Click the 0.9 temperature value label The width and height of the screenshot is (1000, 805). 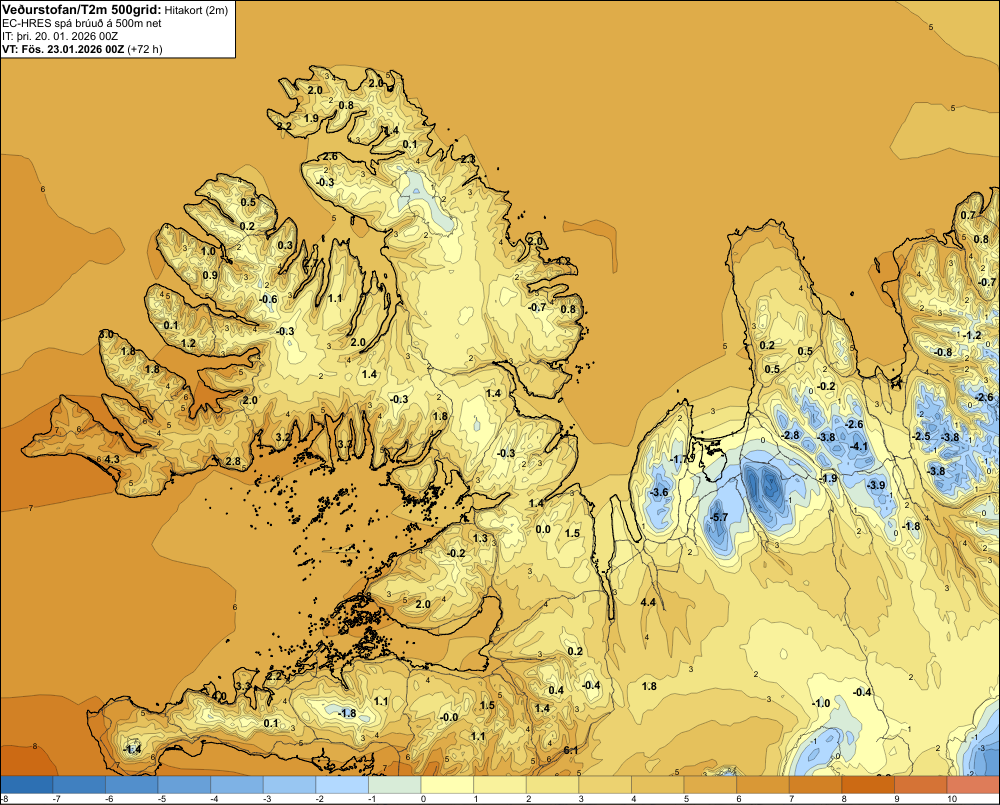coord(210,276)
